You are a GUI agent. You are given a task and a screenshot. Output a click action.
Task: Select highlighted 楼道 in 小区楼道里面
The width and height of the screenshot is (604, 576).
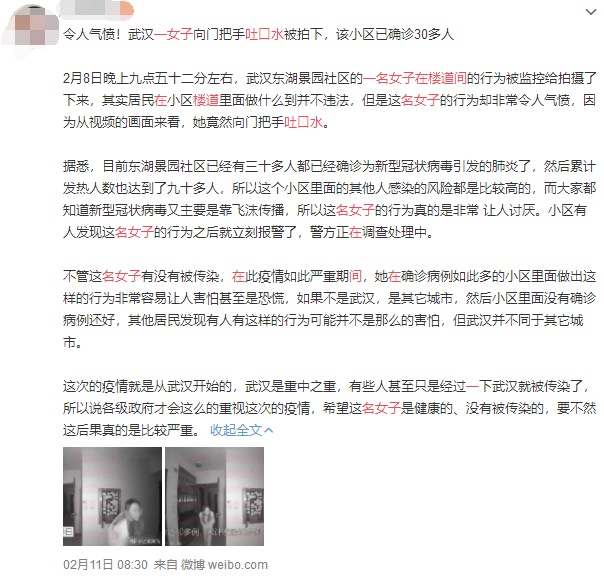coord(206,100)
